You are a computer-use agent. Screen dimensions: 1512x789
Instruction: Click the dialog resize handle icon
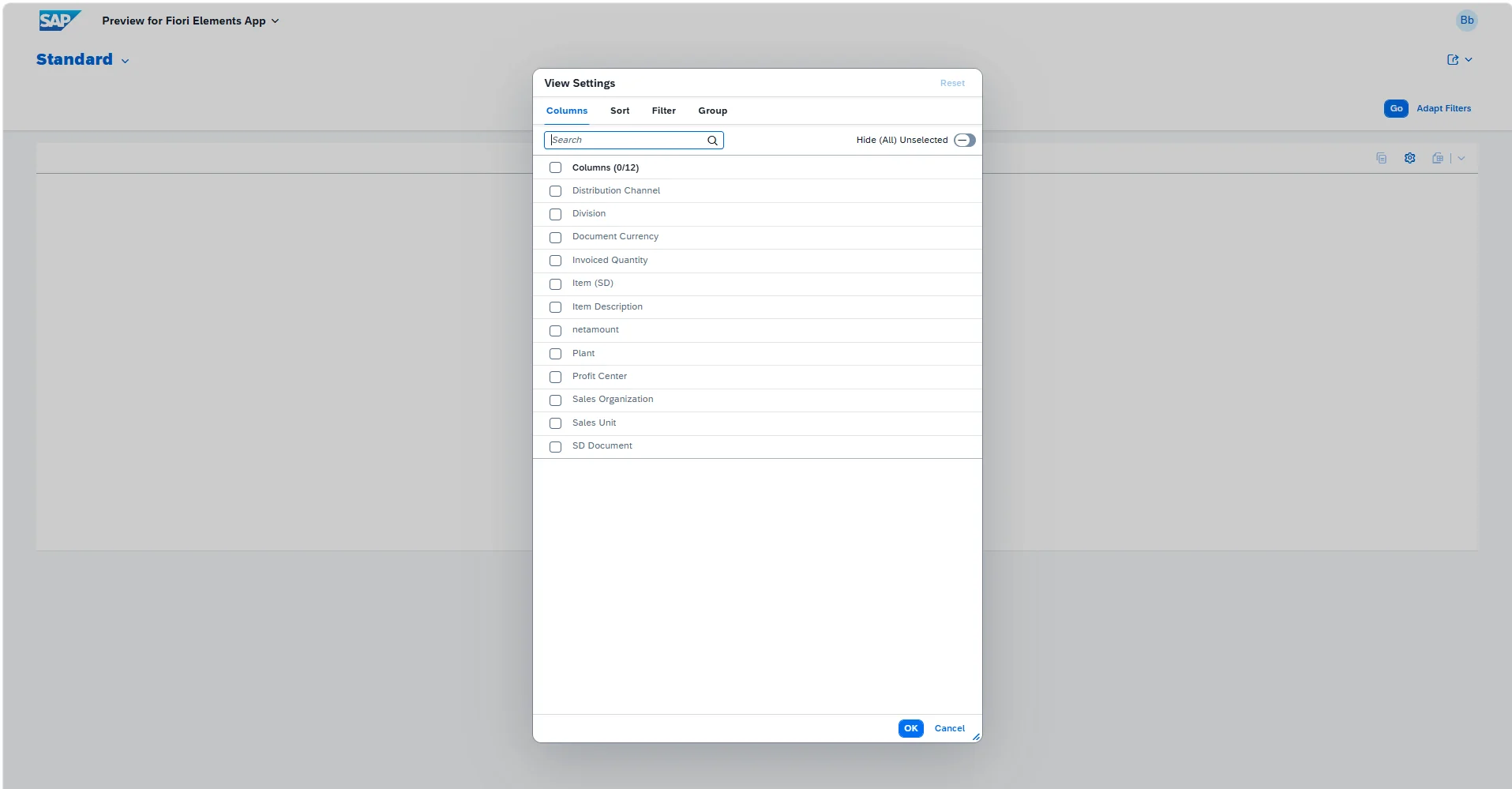click(976, 737)
